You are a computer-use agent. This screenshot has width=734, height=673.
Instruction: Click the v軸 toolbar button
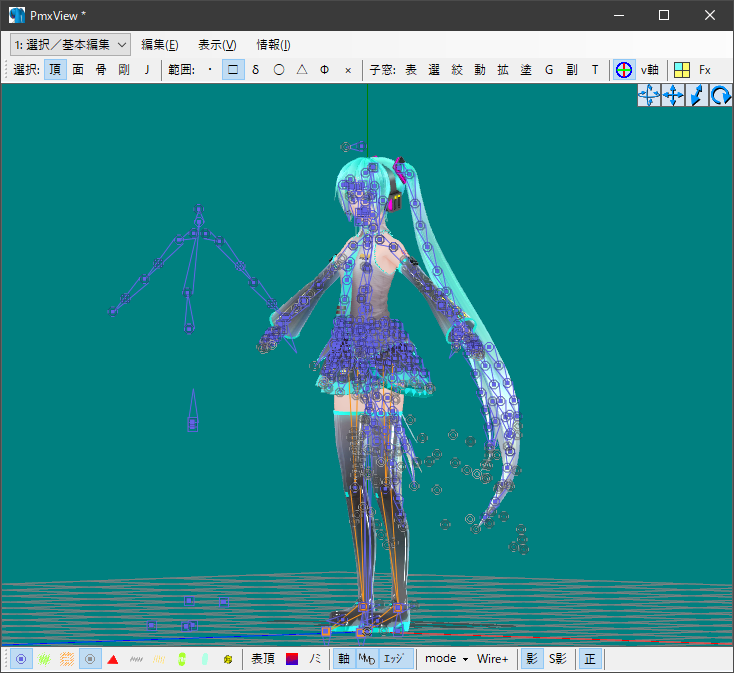click(650, 70)
